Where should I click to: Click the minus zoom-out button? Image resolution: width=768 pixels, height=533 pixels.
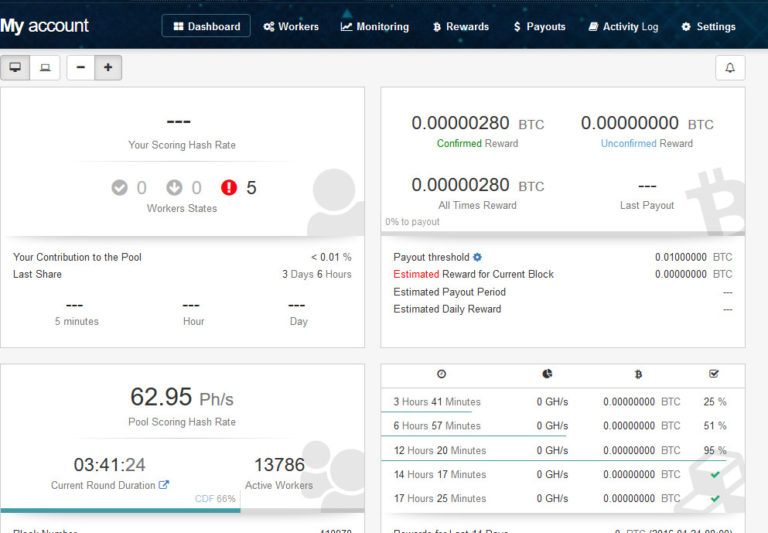81,68
